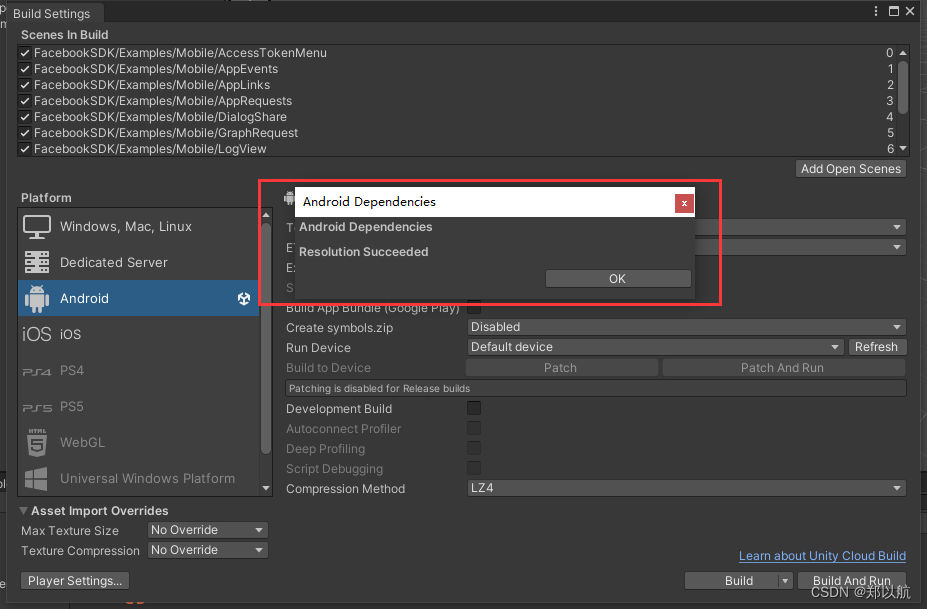Uncheck the DialogShare scene checkbox
927x609 pixels.
25,117
